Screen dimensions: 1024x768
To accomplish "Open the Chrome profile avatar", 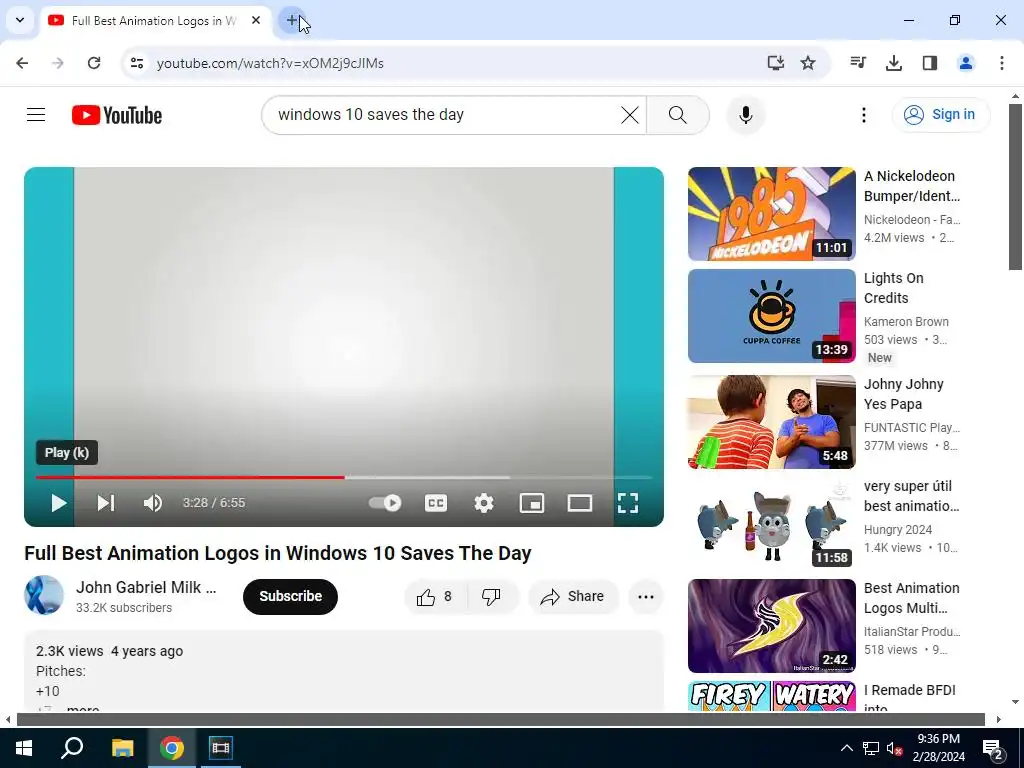I will 966,63.
